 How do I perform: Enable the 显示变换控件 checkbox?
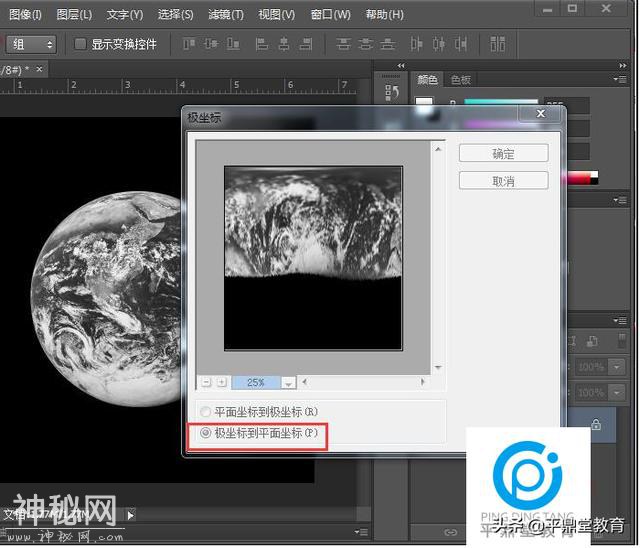pos(80,44)
